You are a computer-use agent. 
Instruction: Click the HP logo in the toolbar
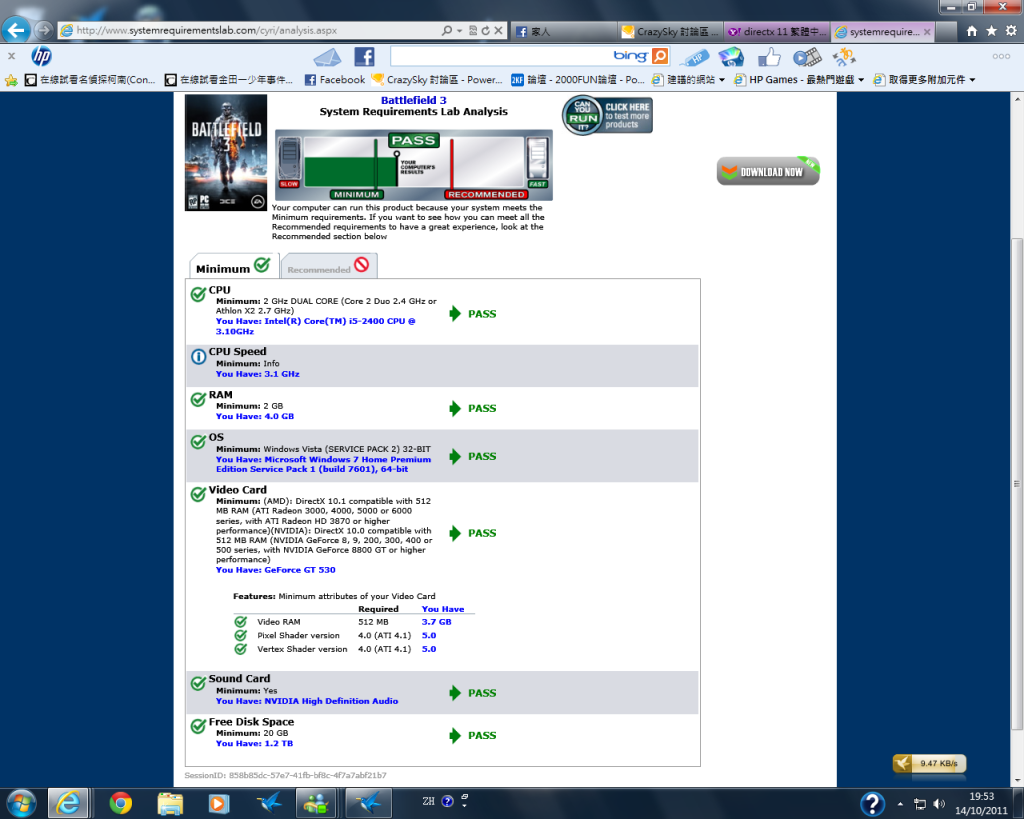coord(41,56)
